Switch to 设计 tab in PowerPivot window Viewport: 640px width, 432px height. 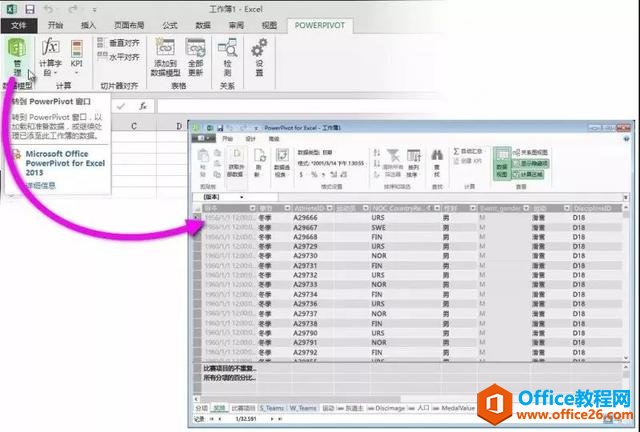(x=251, y=139)
